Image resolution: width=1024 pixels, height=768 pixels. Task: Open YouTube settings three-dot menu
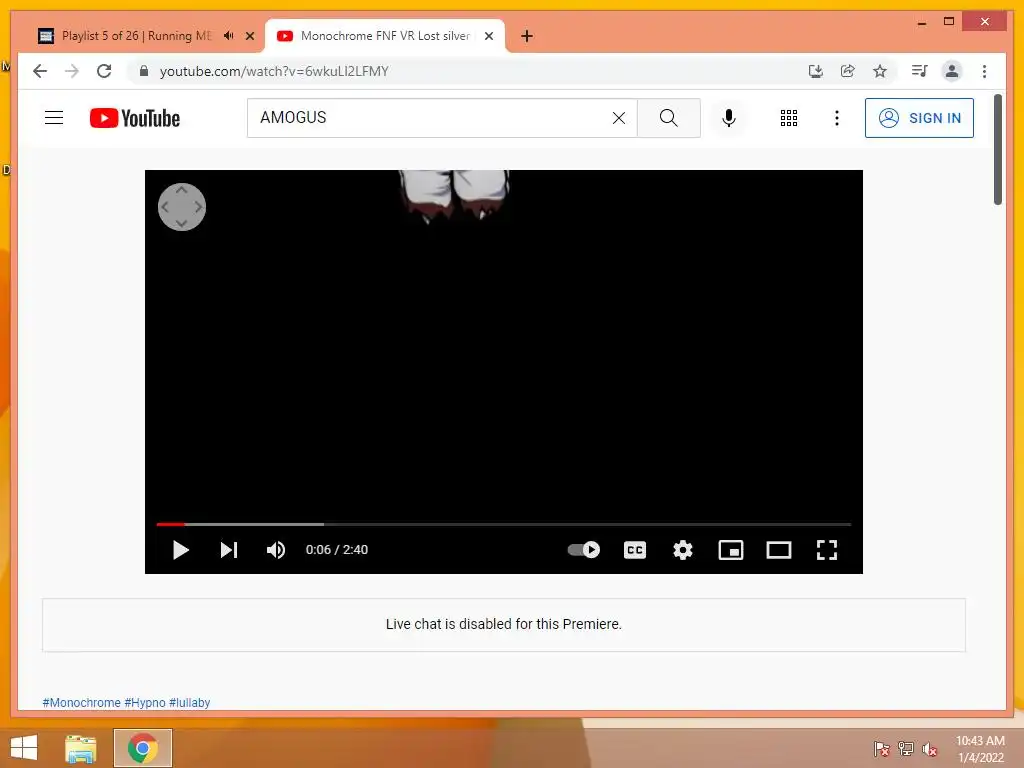point(837,118)
